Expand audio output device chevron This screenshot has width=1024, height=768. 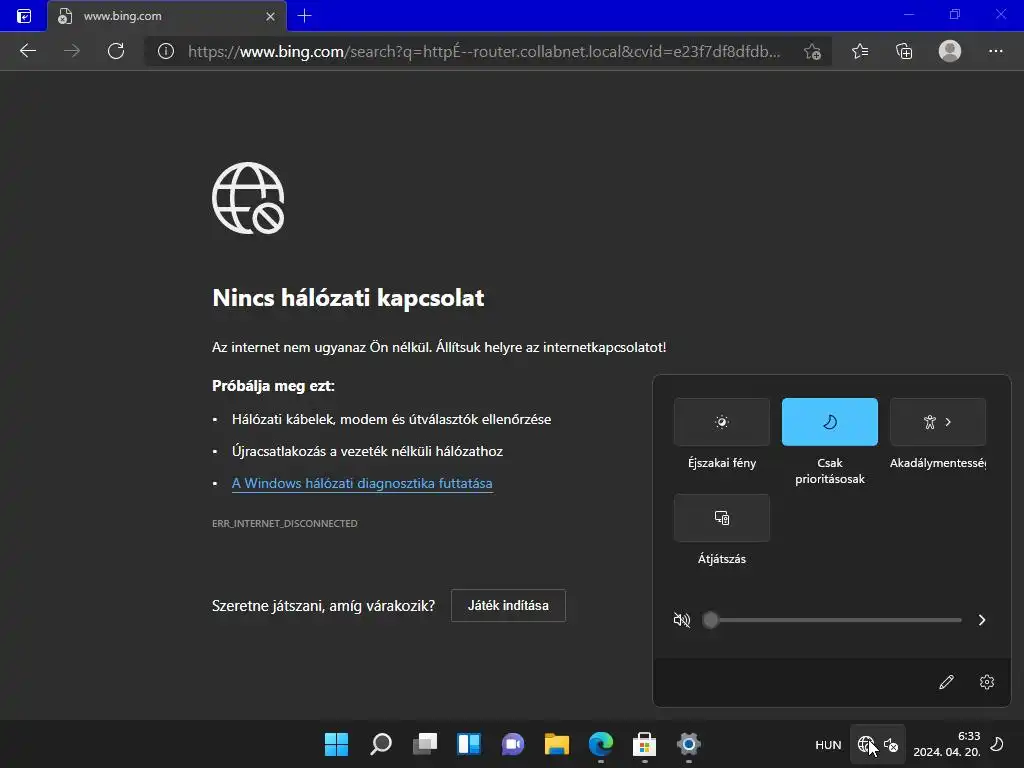(x=982, y=620)
